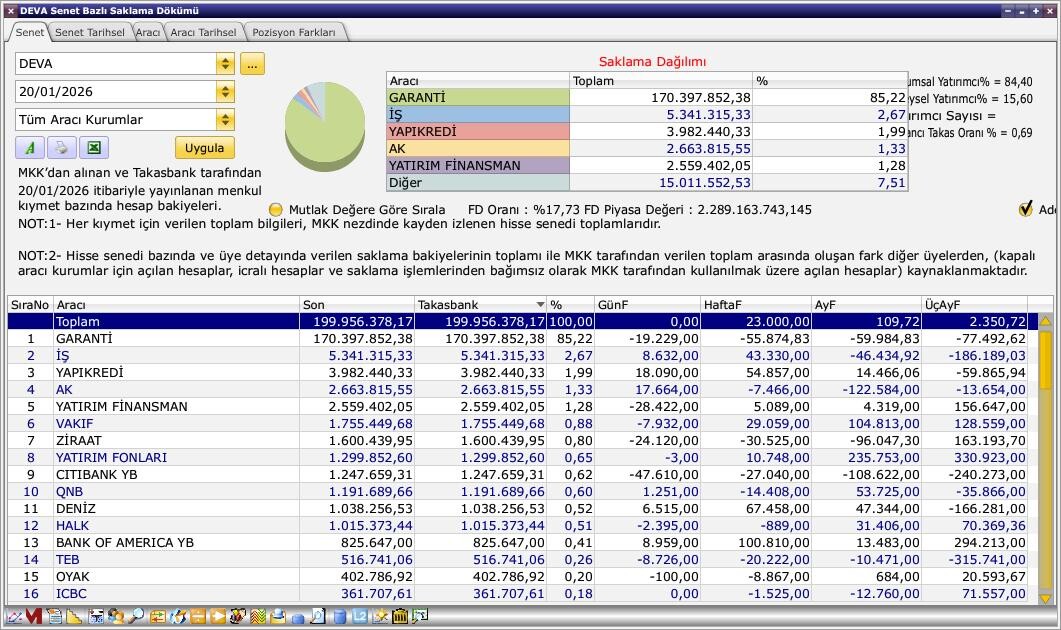Click the red M icon in bottom toolbar

tap(34, 617)
